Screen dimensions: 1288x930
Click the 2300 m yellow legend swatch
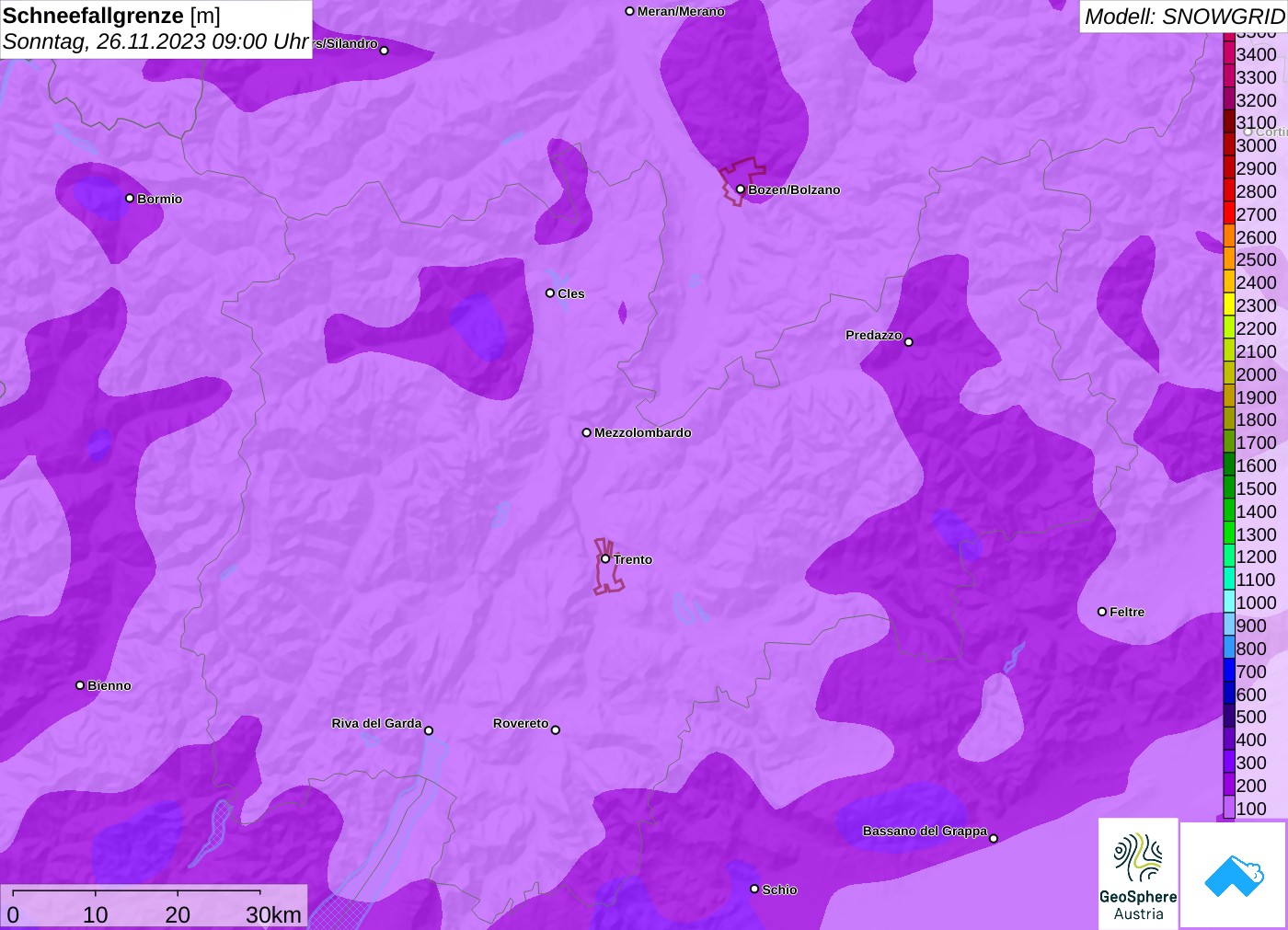1229,305
